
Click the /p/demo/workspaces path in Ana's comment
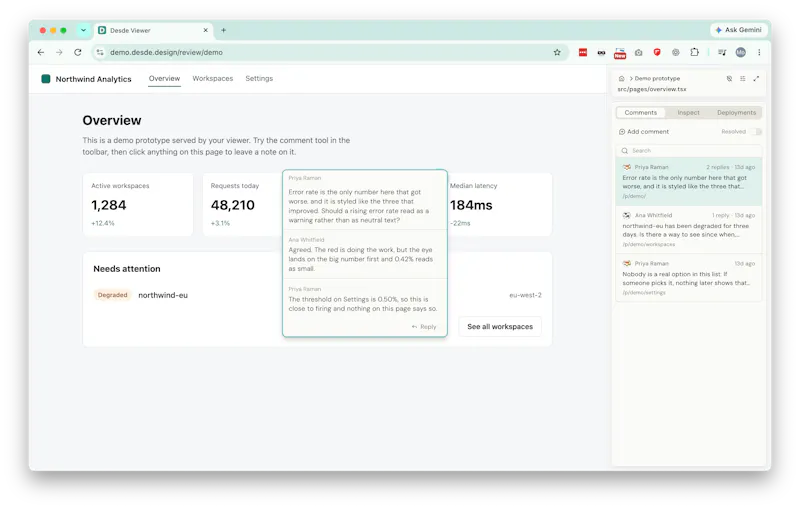pyautogui.click(x=648, y=244)
